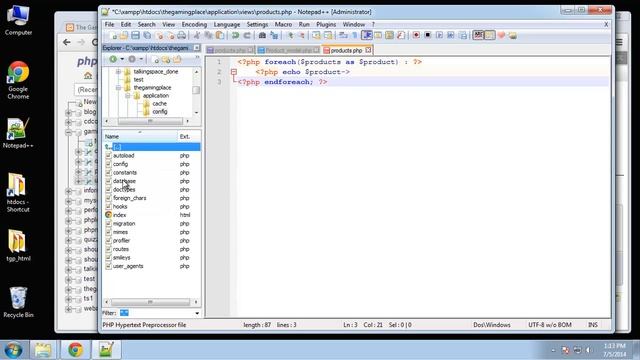The width and height of the screenshot is (640, 360).
Task: Collapse the thegamingplace folder node
Action: tap(118, 88)
